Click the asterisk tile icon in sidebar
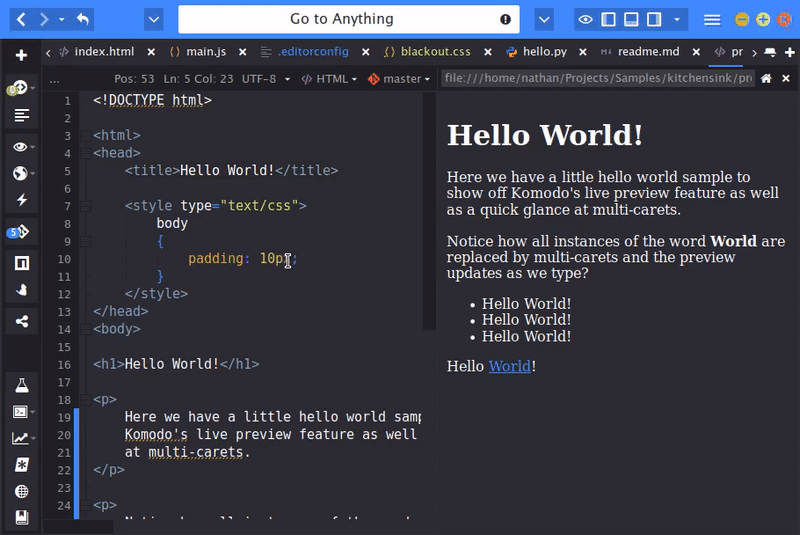Image resolution: width=800 pixels, height=535 pixels. (x=21, y=465)
